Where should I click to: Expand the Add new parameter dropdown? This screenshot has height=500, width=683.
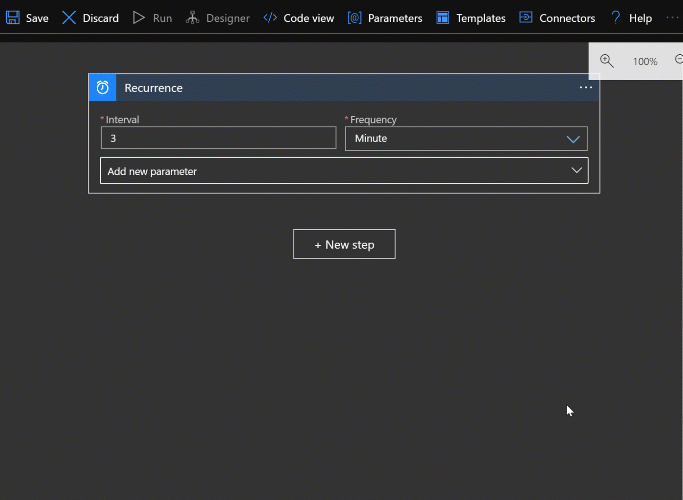344,171
